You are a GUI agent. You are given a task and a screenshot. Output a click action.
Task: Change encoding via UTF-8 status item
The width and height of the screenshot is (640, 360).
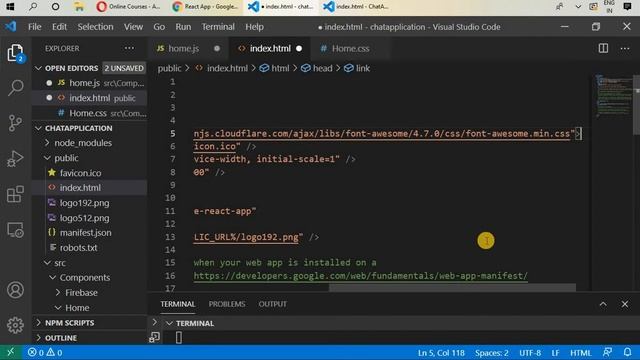click(x=530, y=353)
